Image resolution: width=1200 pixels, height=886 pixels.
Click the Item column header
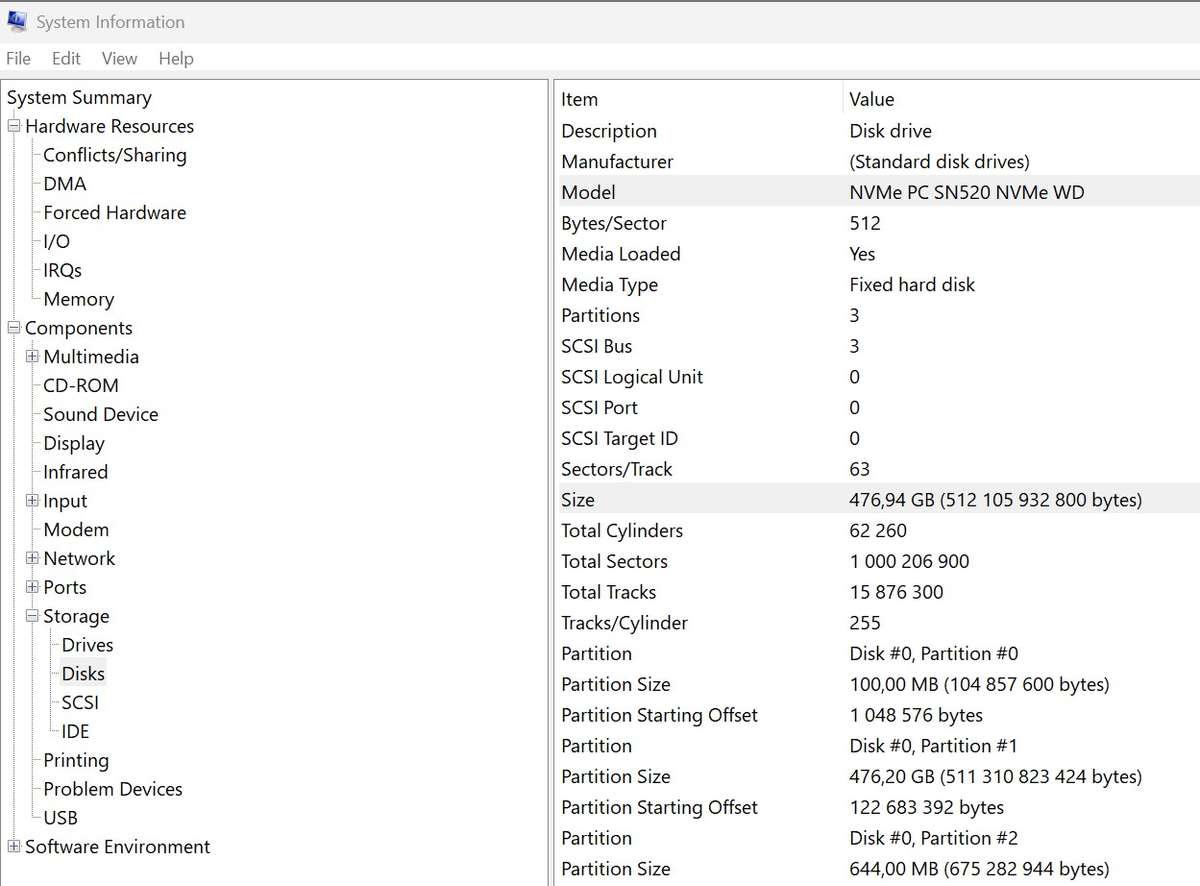580,99
